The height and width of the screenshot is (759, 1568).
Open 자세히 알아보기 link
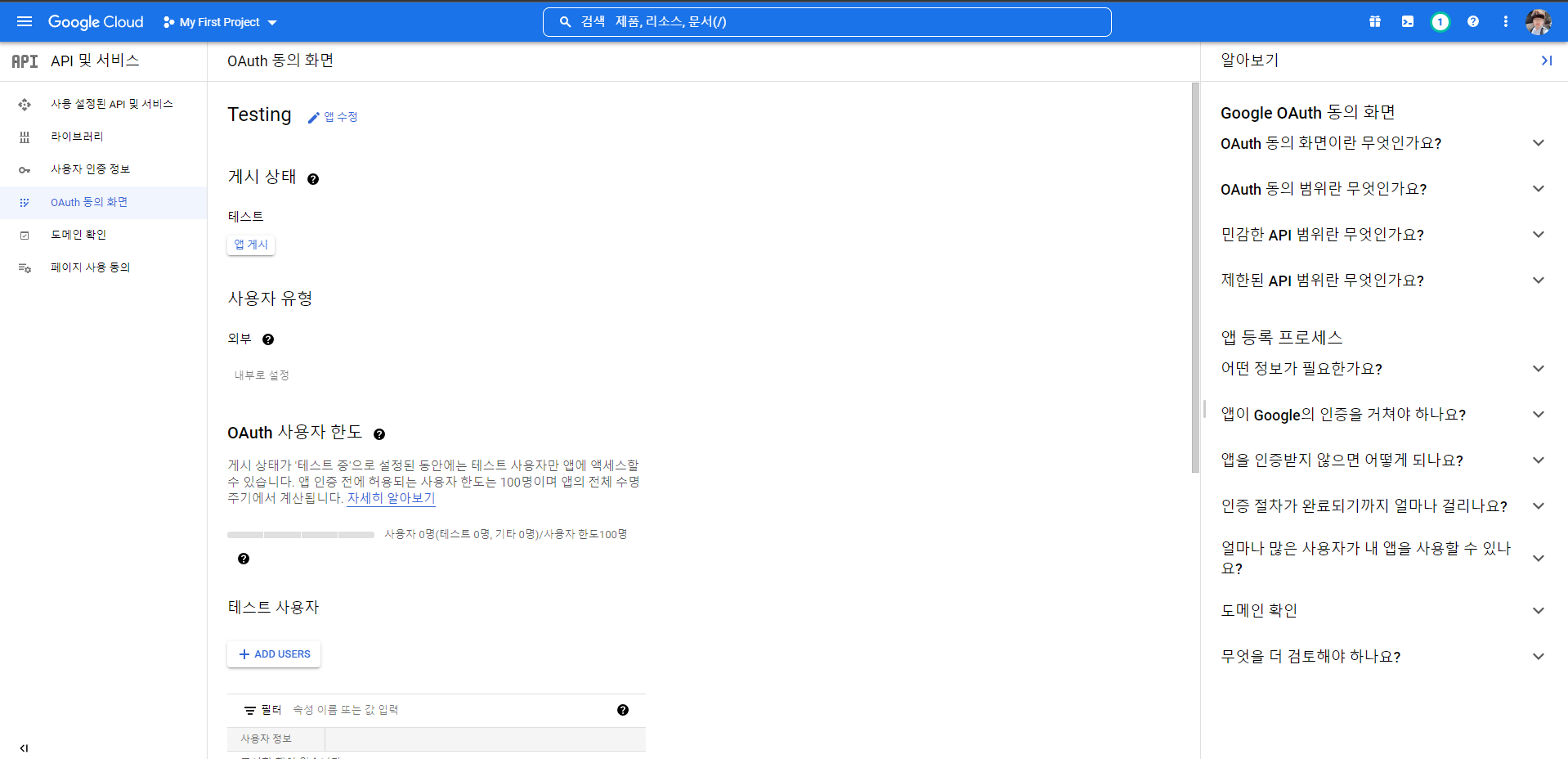tap(391, 498)
